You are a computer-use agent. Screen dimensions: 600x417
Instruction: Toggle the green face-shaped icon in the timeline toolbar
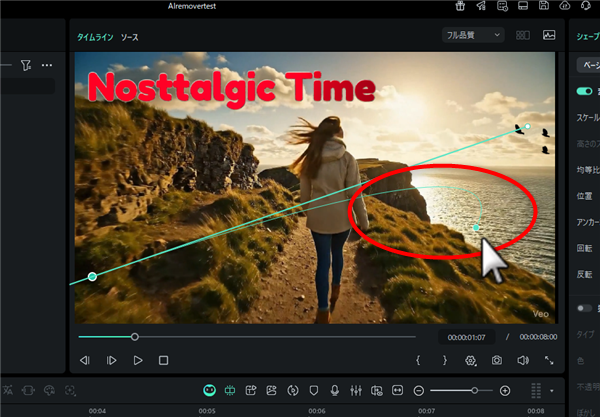click(x=210, y=390)
